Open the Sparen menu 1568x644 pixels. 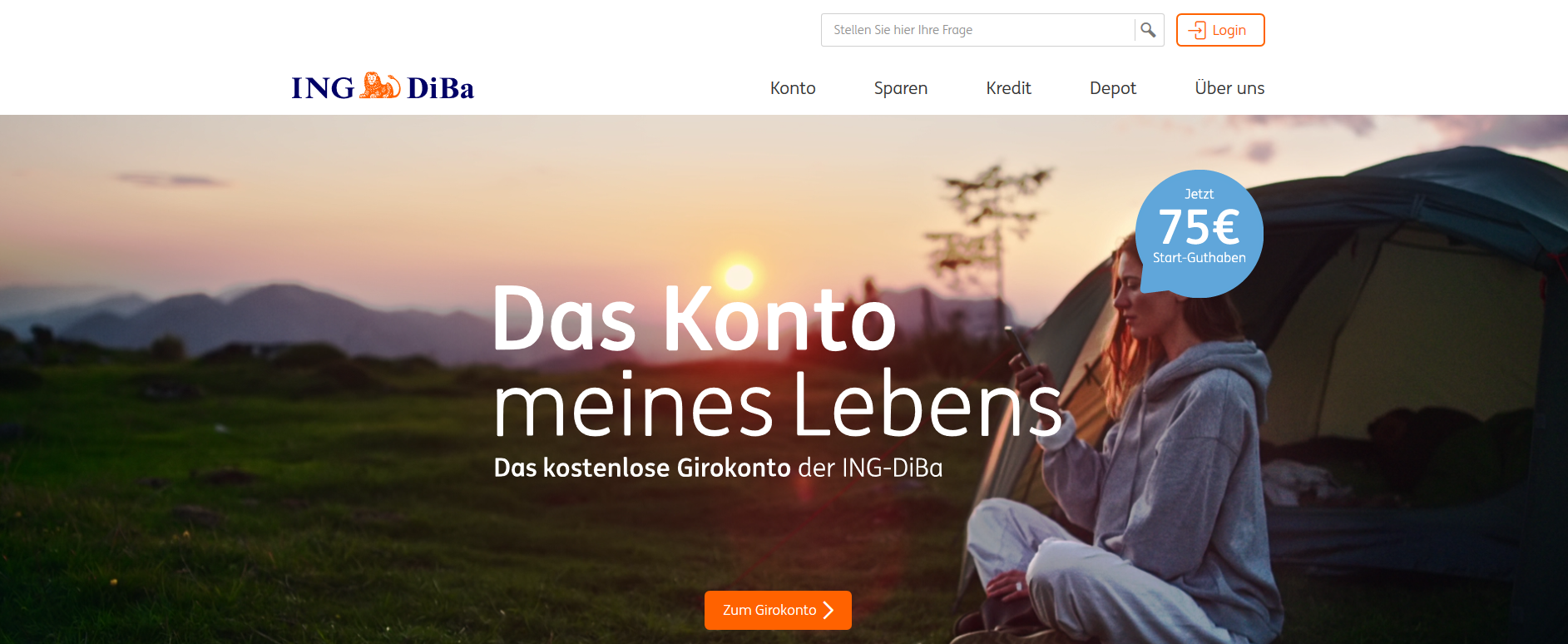coord(901,88)
